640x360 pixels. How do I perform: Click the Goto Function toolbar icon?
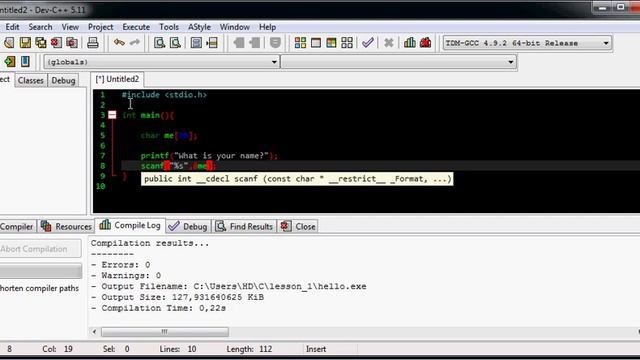pyautogui.click(x=196, y=42)
